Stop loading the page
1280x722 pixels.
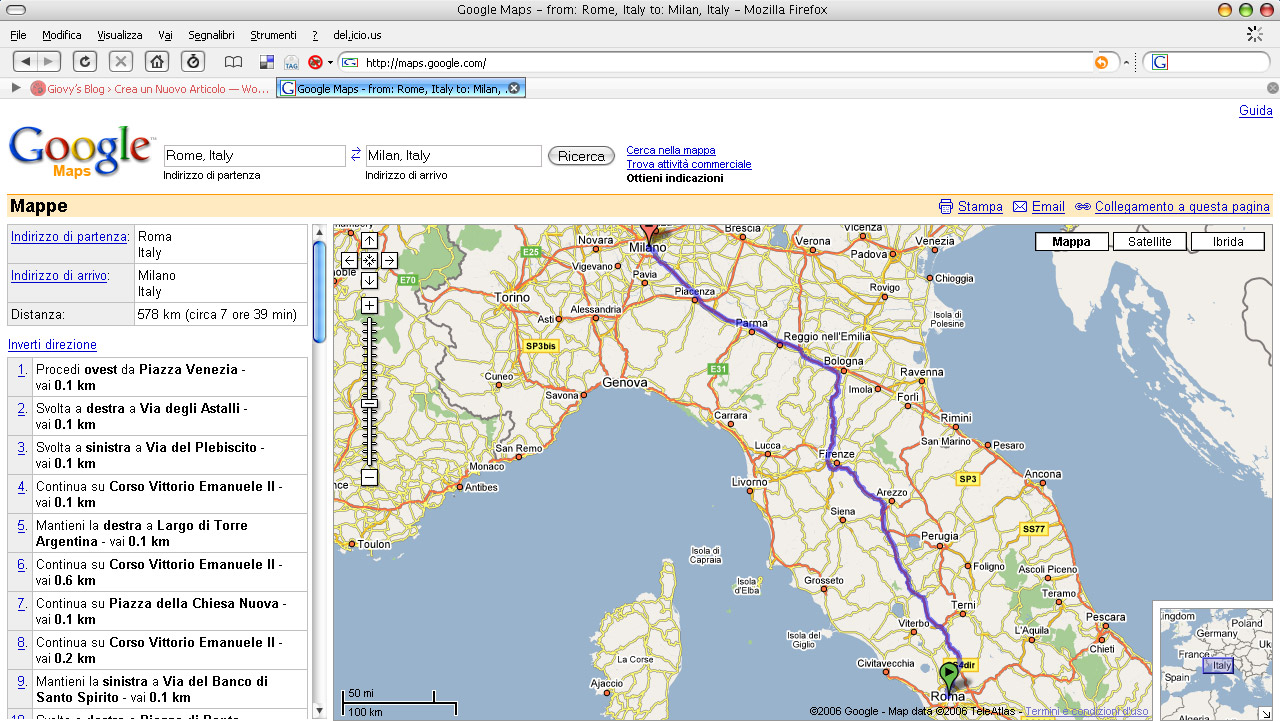pos(121,62)
